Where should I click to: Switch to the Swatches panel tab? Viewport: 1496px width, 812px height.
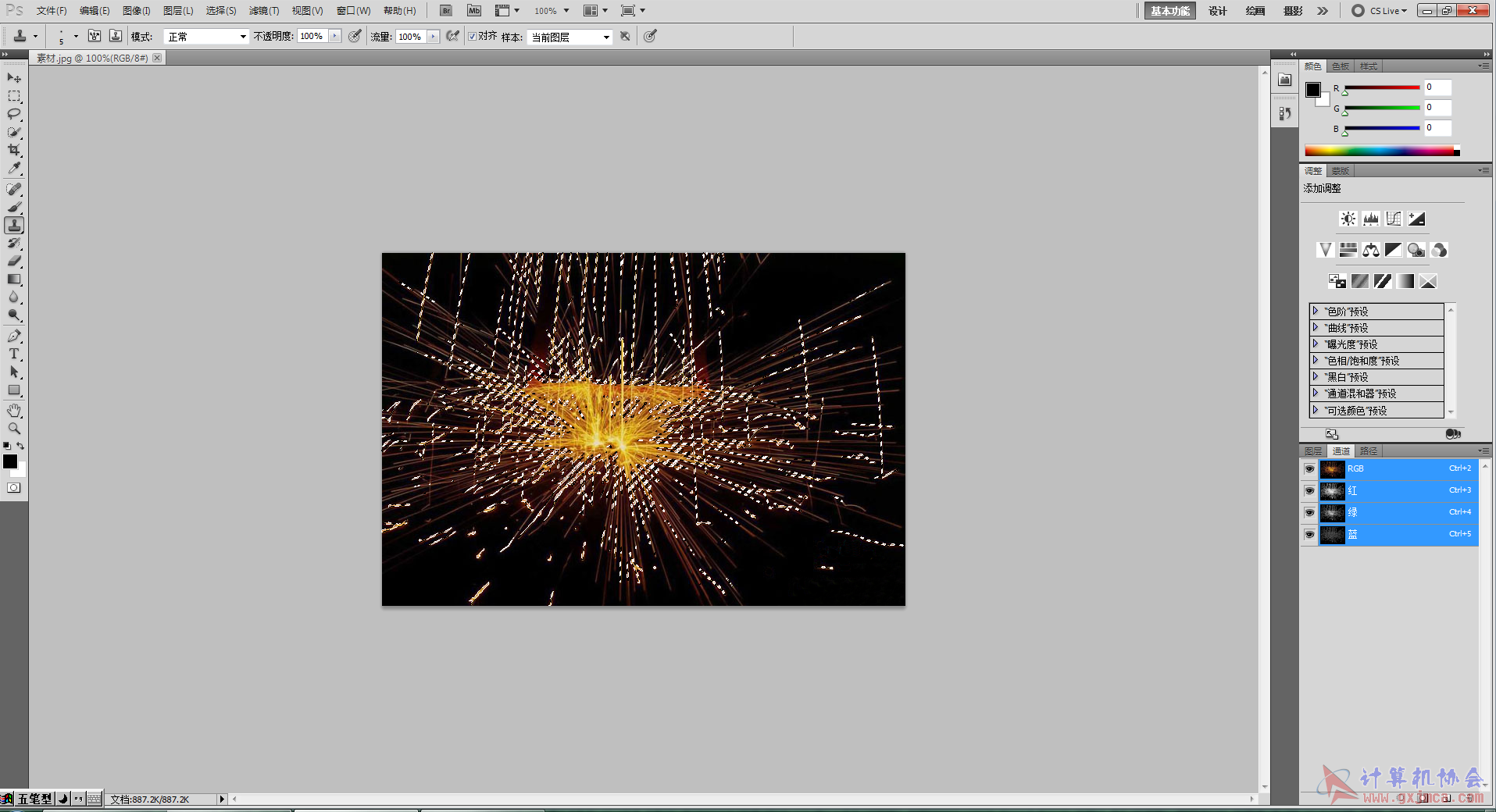tap(1341, 66)
